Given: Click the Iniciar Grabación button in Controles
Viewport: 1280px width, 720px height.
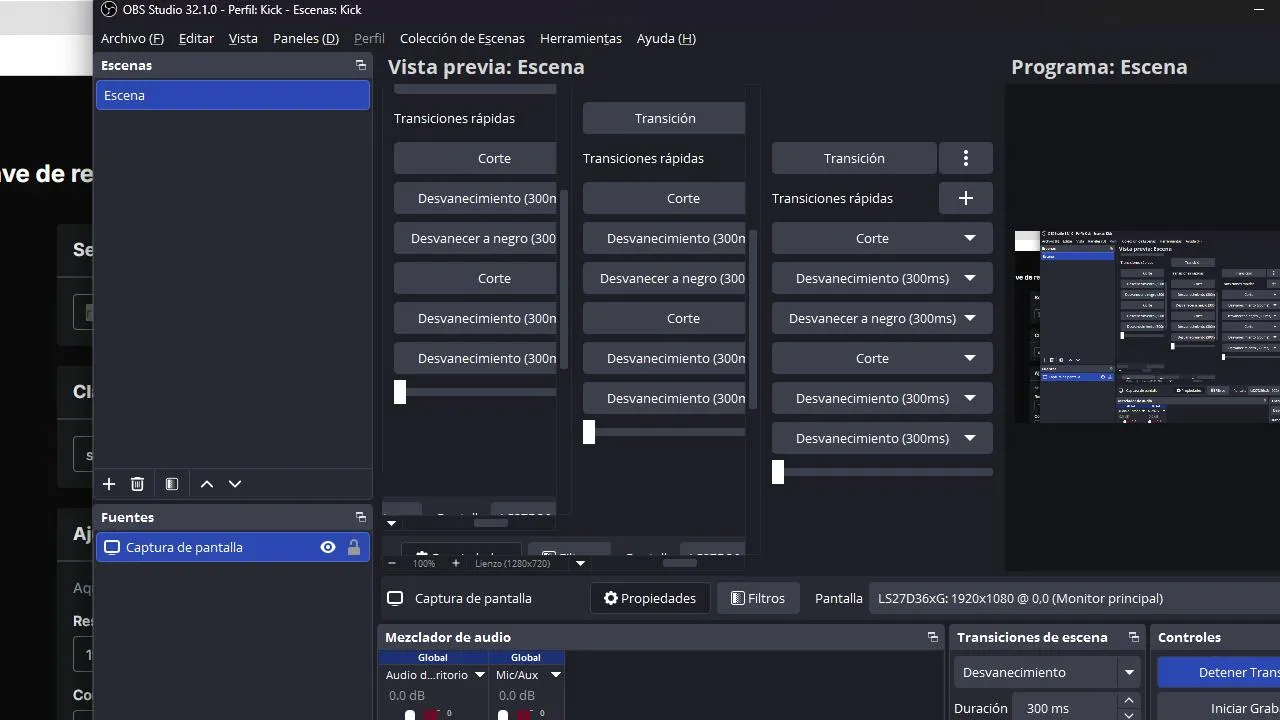Looking at the screenshot, I should [1219, 708].
